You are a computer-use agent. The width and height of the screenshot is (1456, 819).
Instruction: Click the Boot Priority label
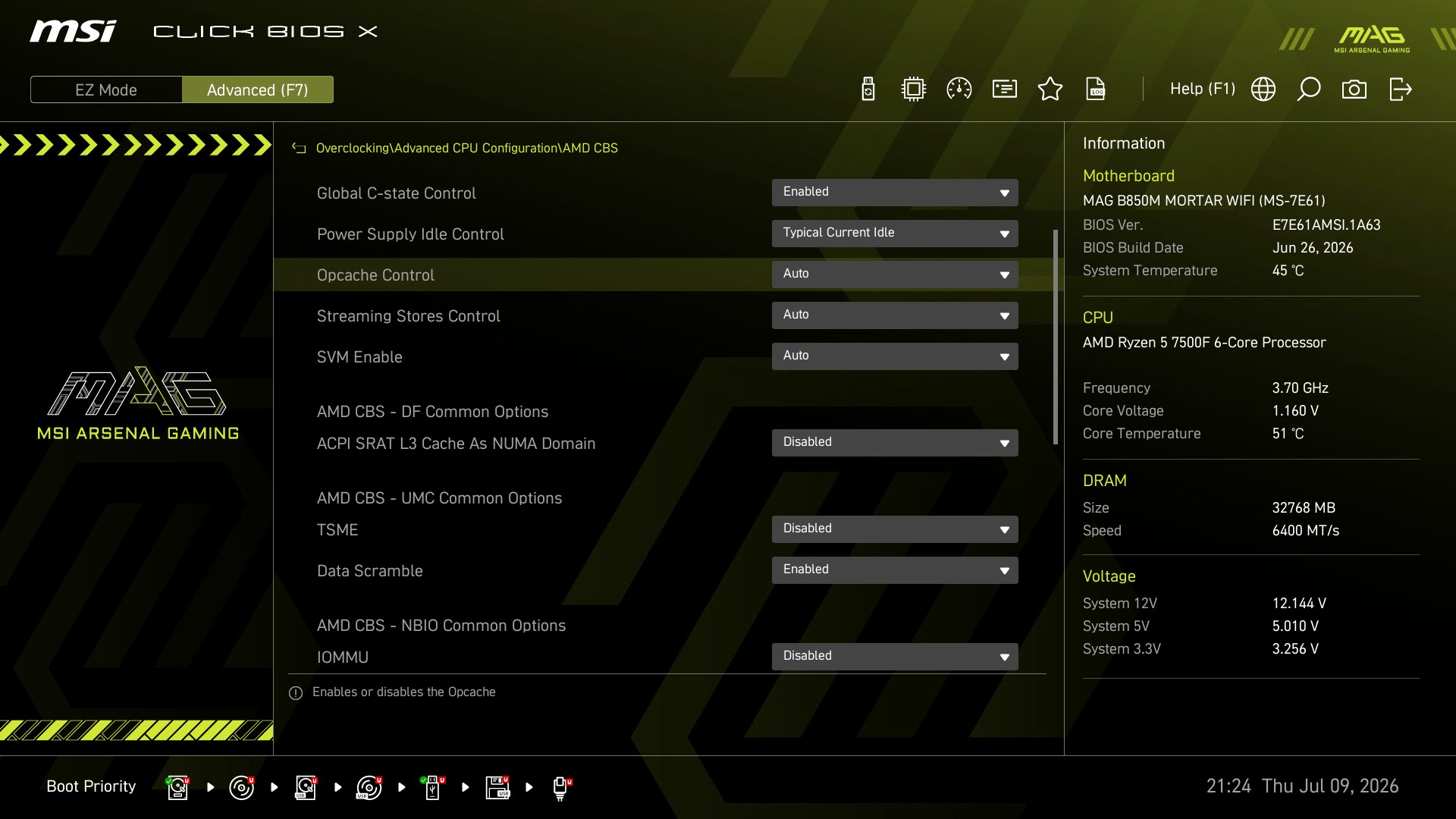(91, 786)
